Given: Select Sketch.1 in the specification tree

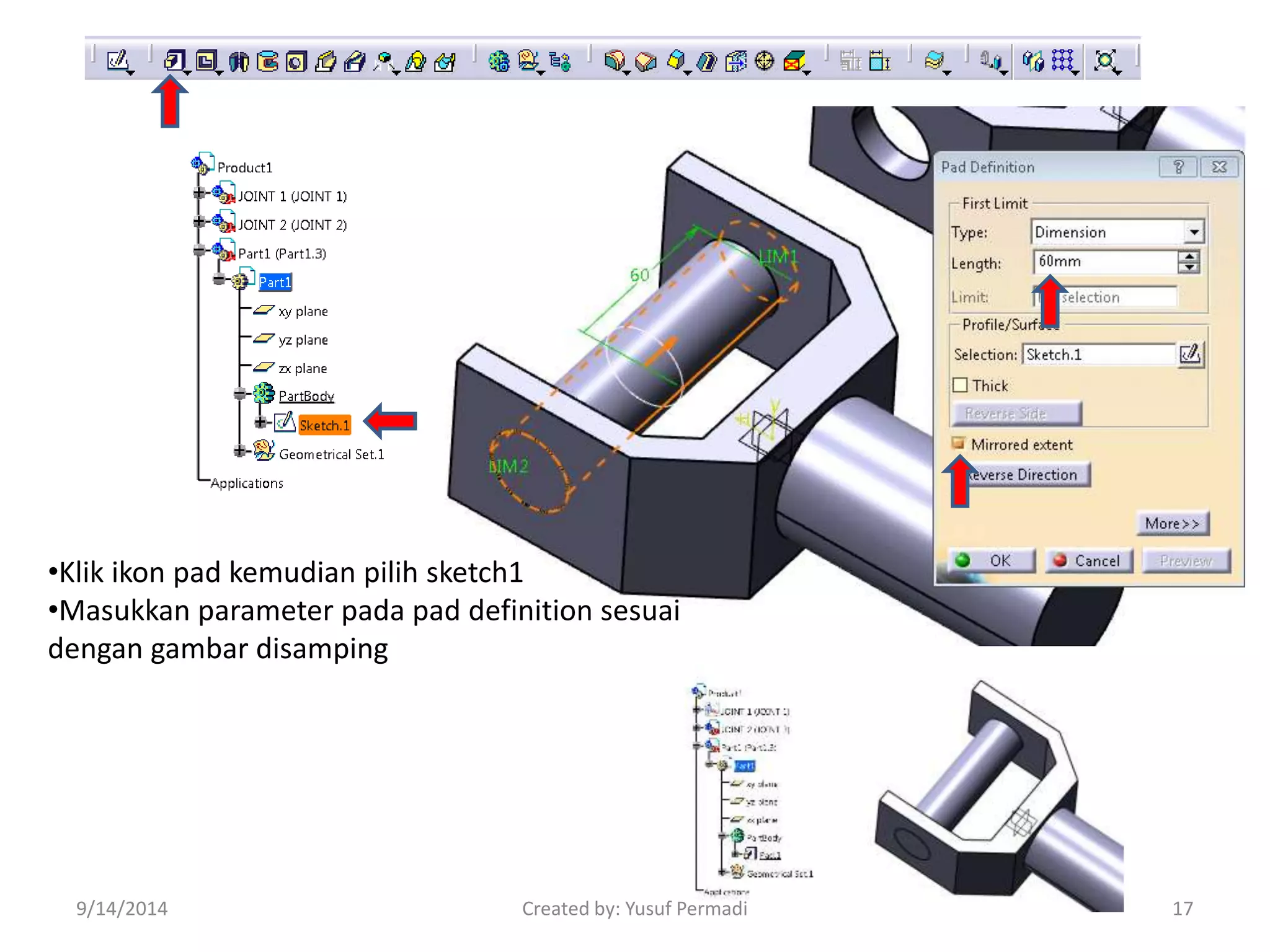Looking at the screenshot, I should tap(324, 425).
